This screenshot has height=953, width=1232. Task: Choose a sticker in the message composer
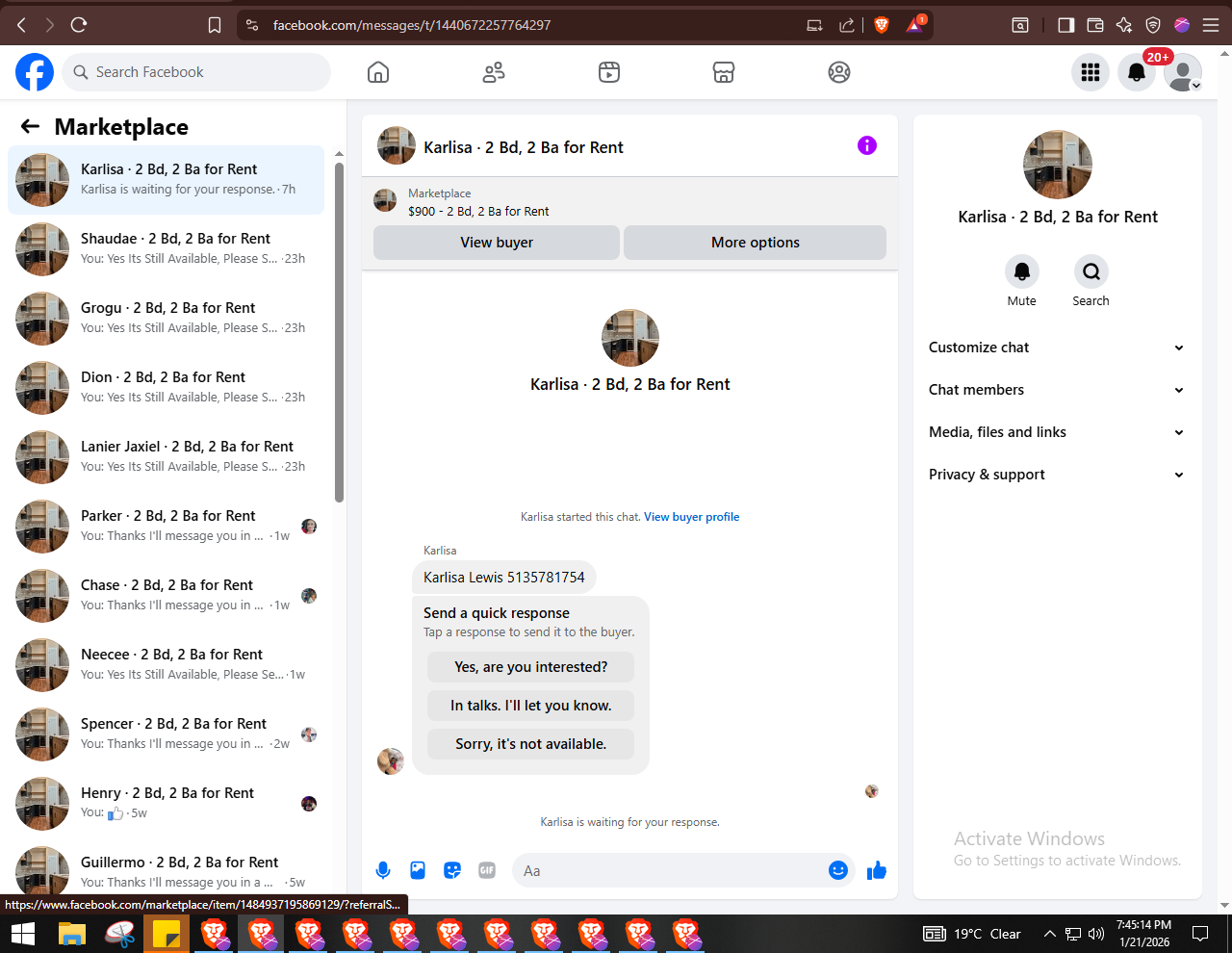452,870
